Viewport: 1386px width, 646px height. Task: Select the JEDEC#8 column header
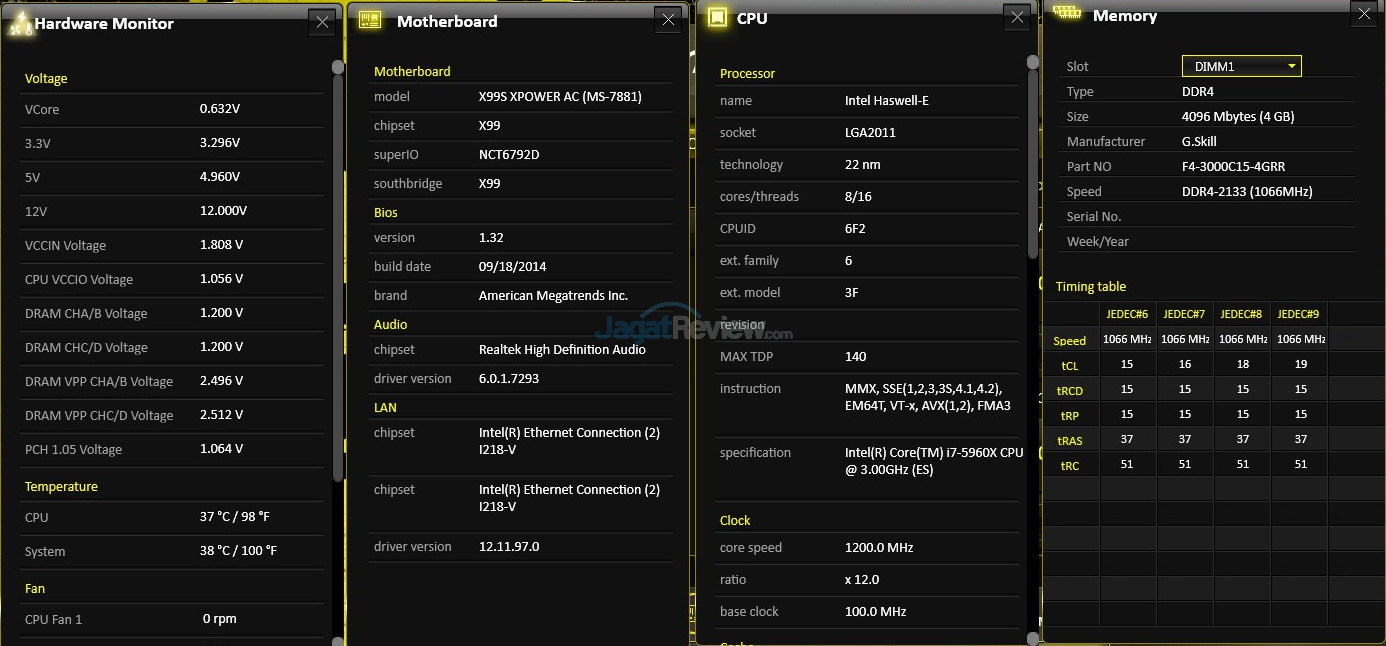click(x=1241, y=313)
